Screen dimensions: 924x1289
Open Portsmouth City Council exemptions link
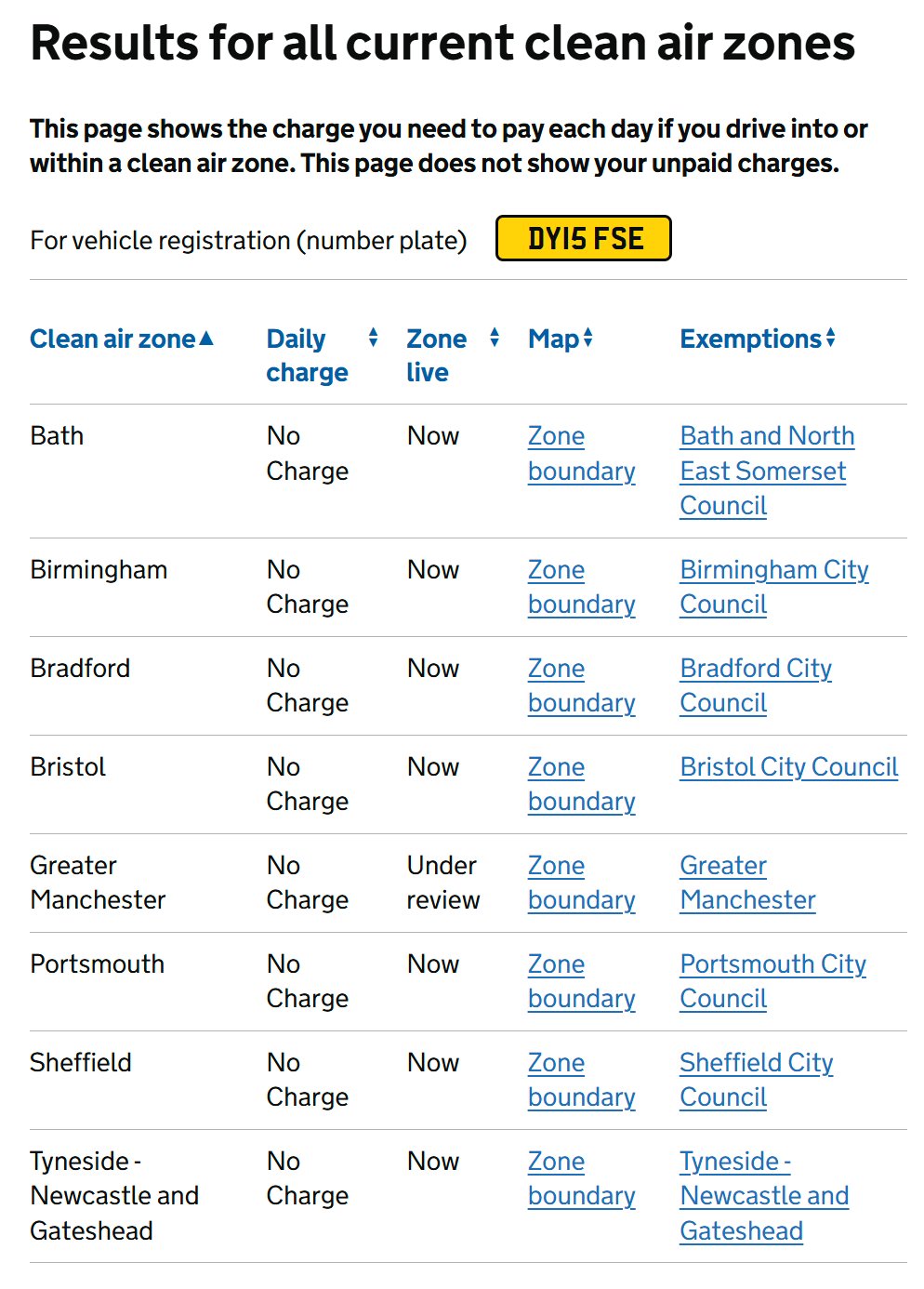[x=772, y=981]
